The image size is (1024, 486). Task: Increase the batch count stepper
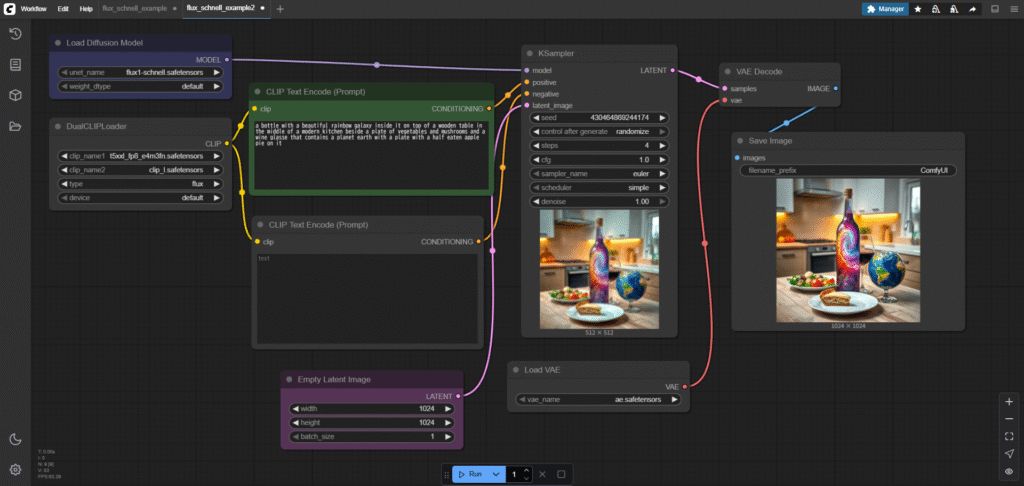[526, 470]
